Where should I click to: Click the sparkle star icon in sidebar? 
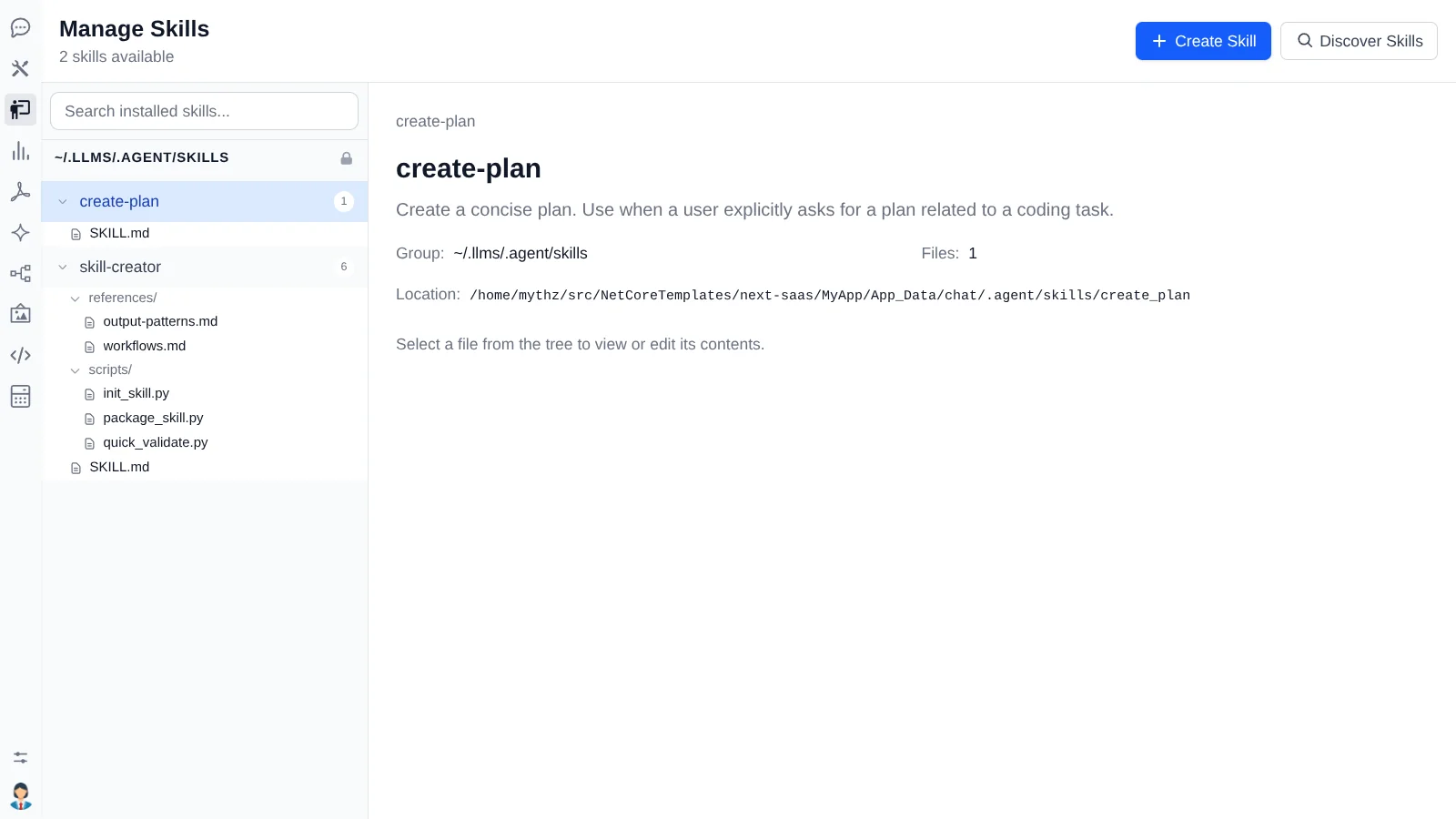pos(20,233)
